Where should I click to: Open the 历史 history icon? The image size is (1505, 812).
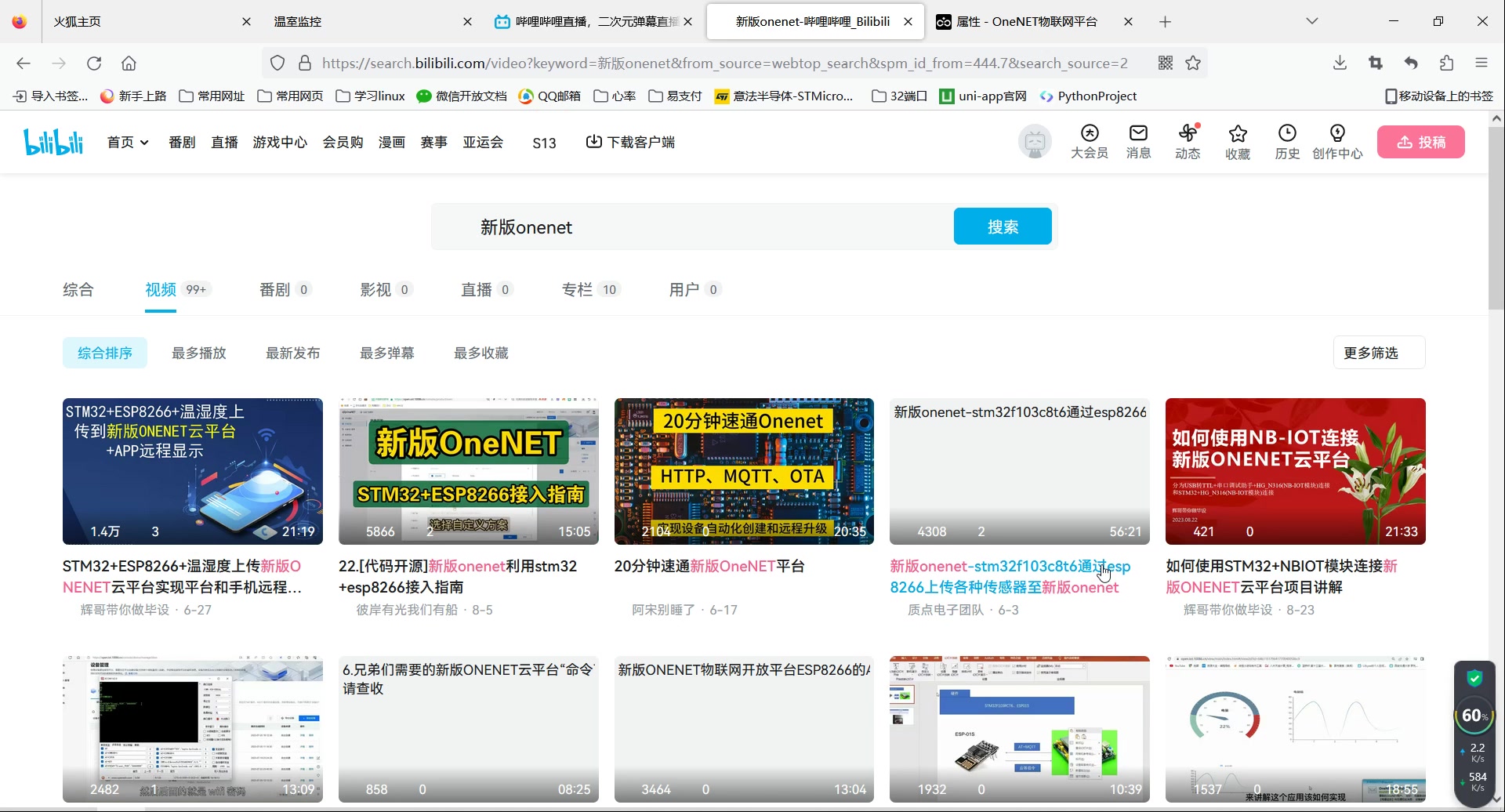(1287, 142)
